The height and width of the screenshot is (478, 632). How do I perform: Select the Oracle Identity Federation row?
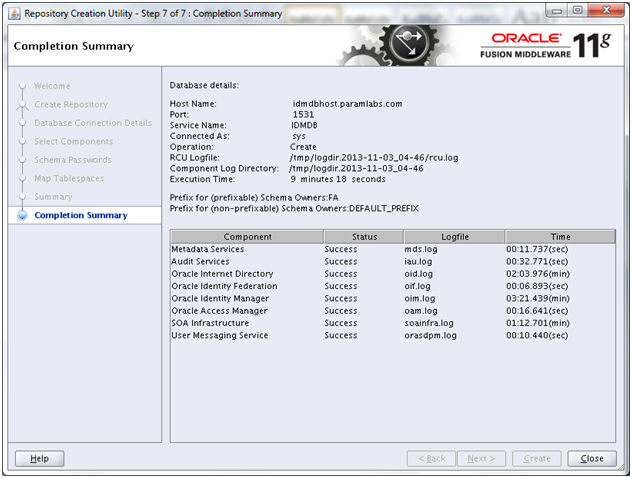click(x=393, y=286)
